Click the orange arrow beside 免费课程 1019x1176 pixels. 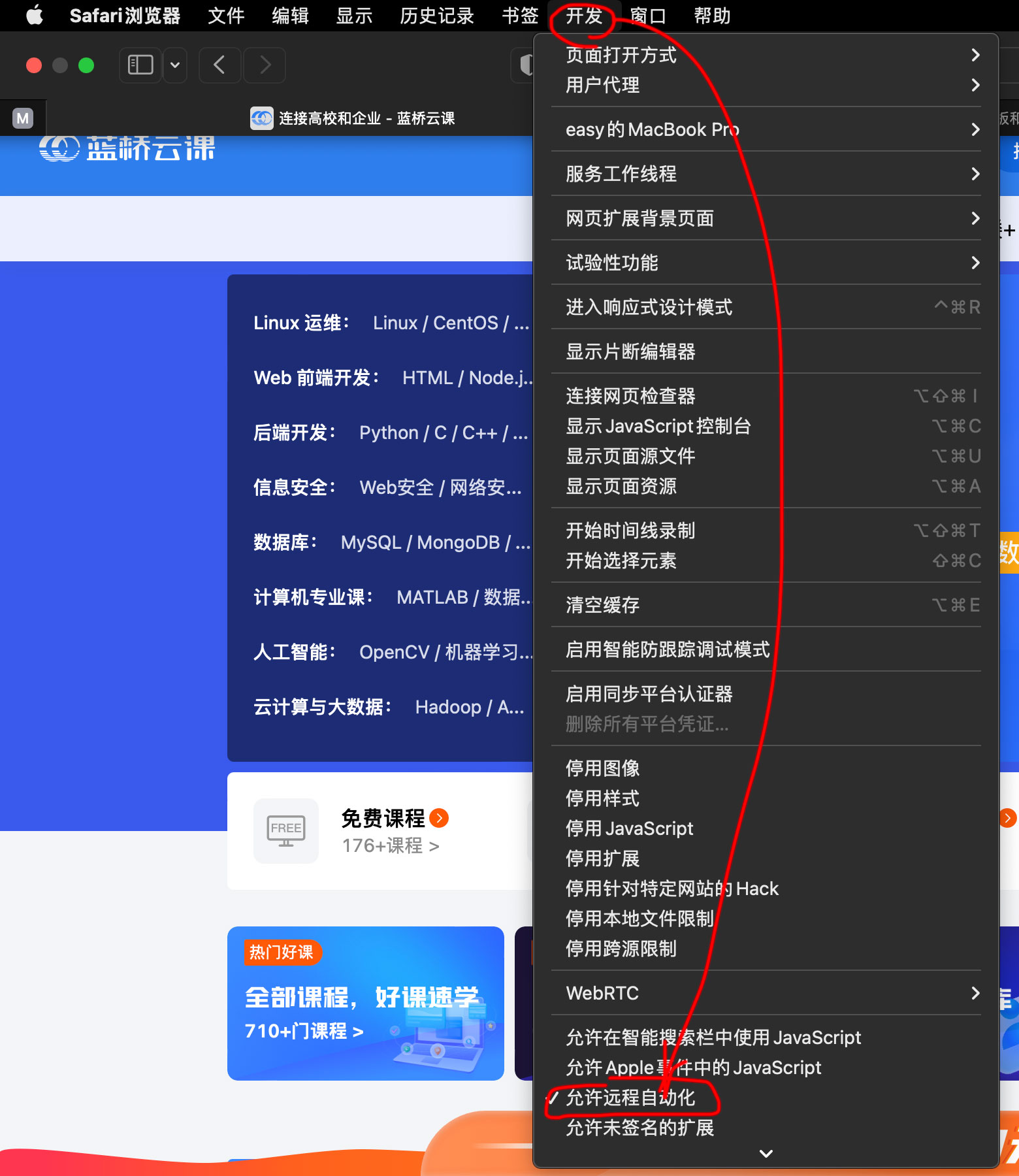coord(440,817)
